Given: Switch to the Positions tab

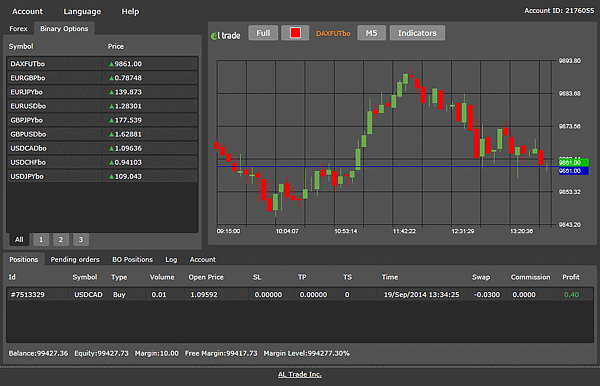Looking at the screenshot, I should pos(24,259).
